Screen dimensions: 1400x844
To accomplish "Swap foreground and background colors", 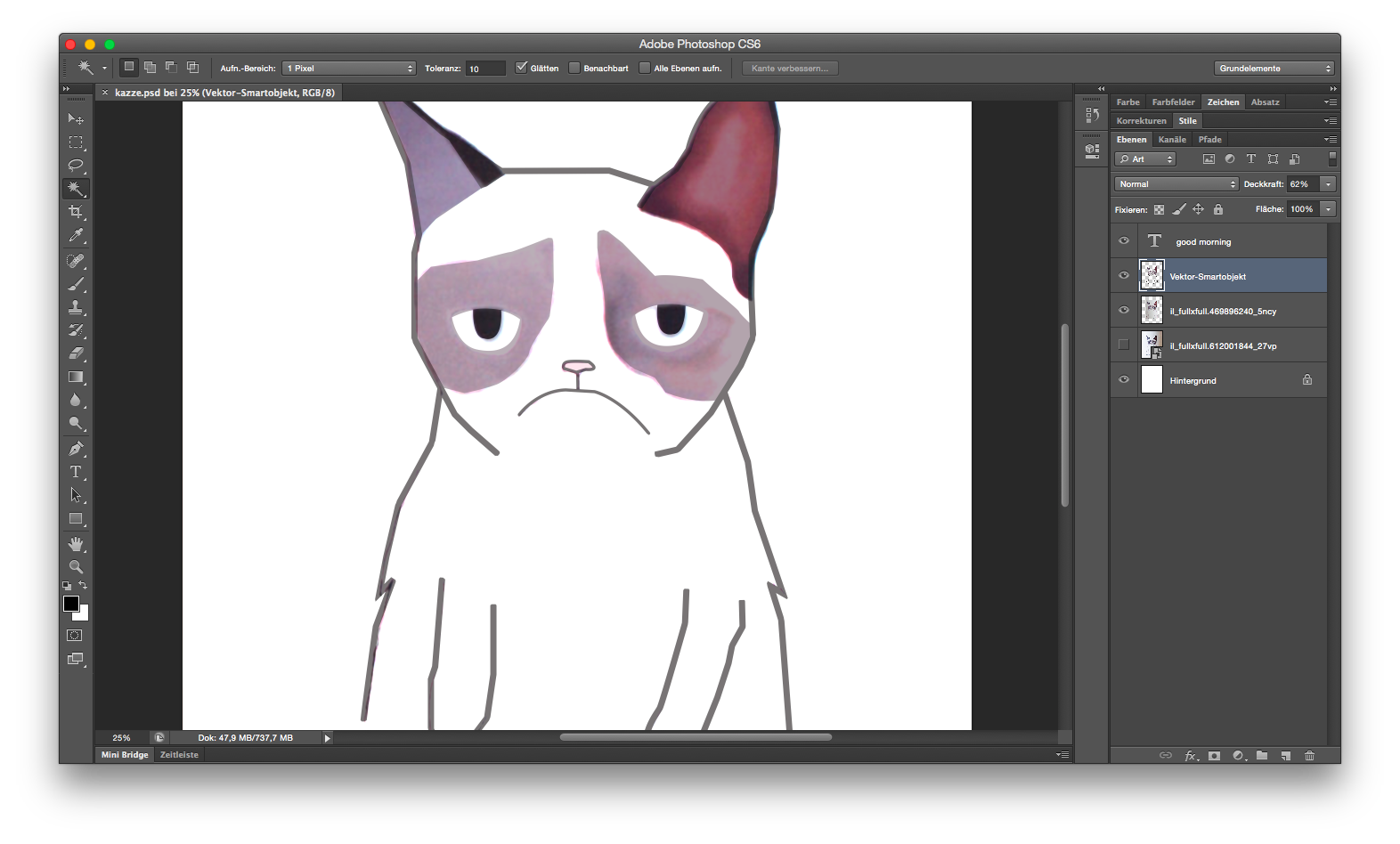I will tap(83, 586).
